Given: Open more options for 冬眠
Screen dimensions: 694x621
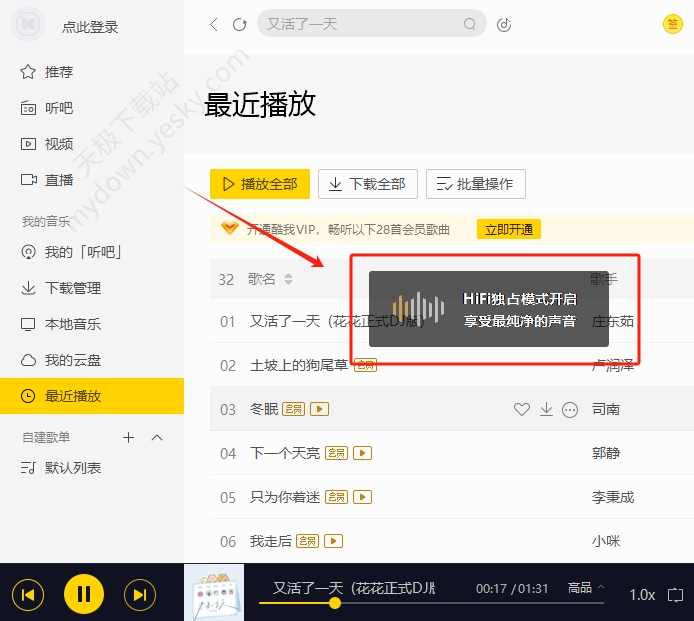Looking at the screenshot, I should [570, 410].
